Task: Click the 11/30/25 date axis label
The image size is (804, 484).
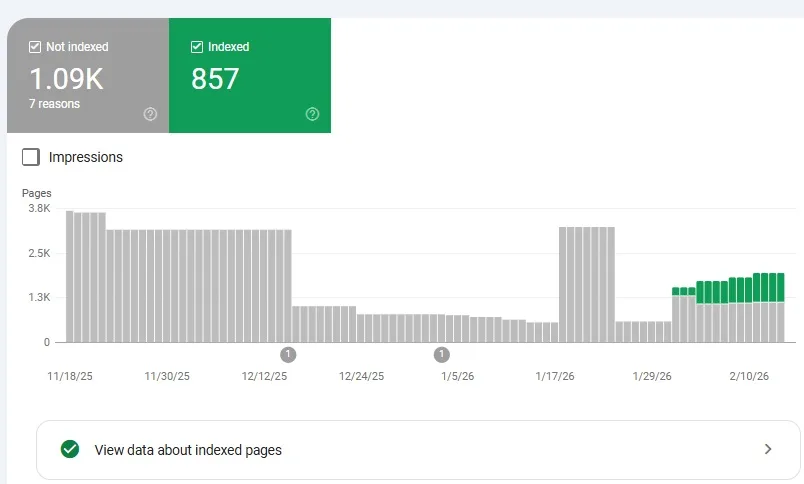Action: (x=166, y=377)
